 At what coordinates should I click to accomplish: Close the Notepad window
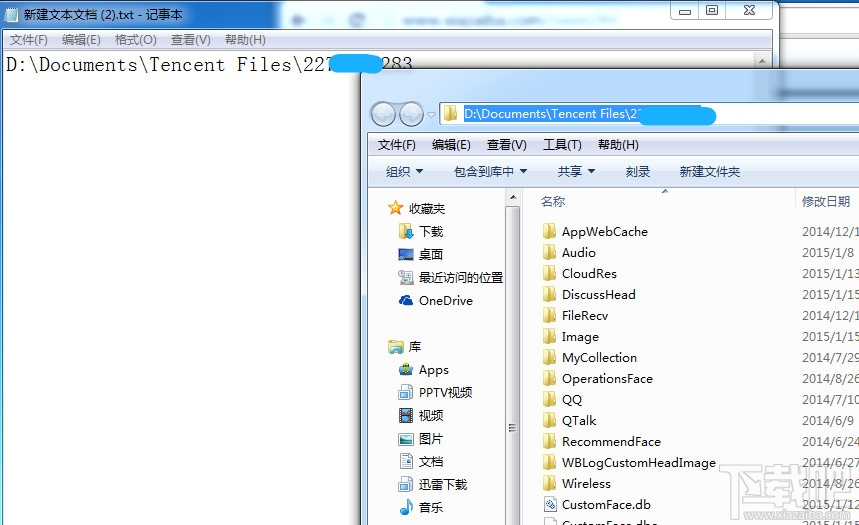click(749, 10)
